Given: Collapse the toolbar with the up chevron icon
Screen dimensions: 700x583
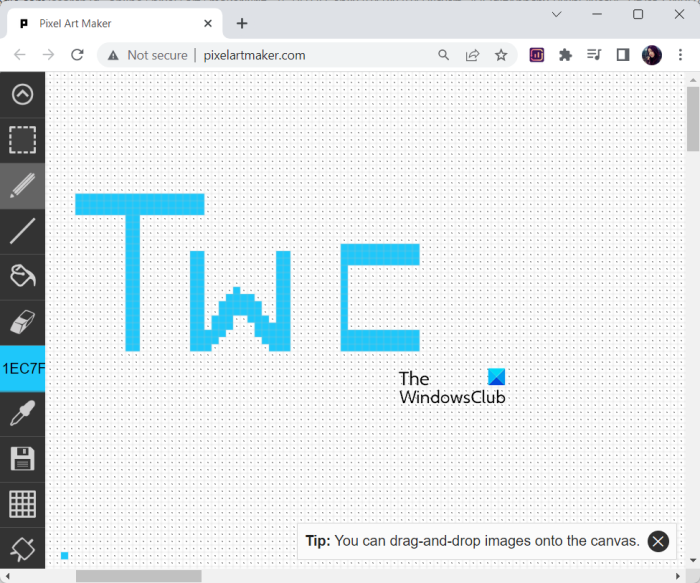Looking at the screenshot, I should [22, 94].
